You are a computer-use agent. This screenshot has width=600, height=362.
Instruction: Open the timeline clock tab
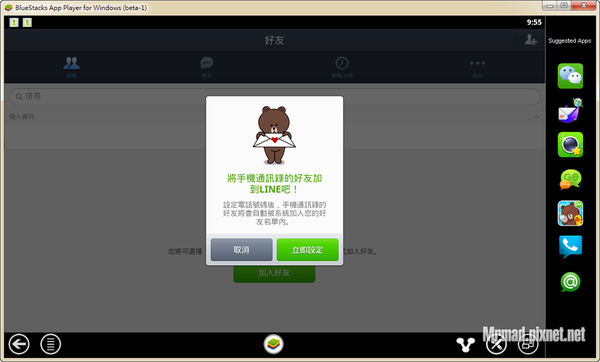(342, 67)
